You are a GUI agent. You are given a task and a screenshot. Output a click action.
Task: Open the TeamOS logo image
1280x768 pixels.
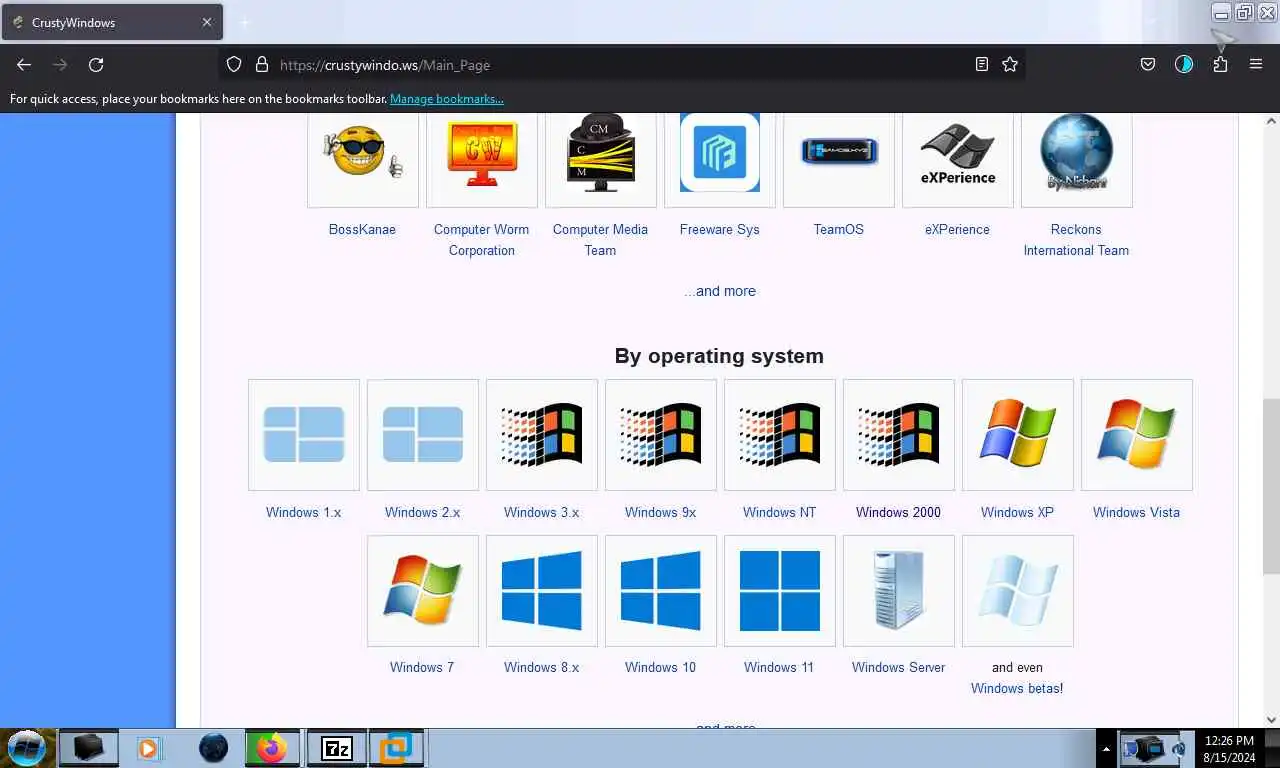tap(838, 152)
